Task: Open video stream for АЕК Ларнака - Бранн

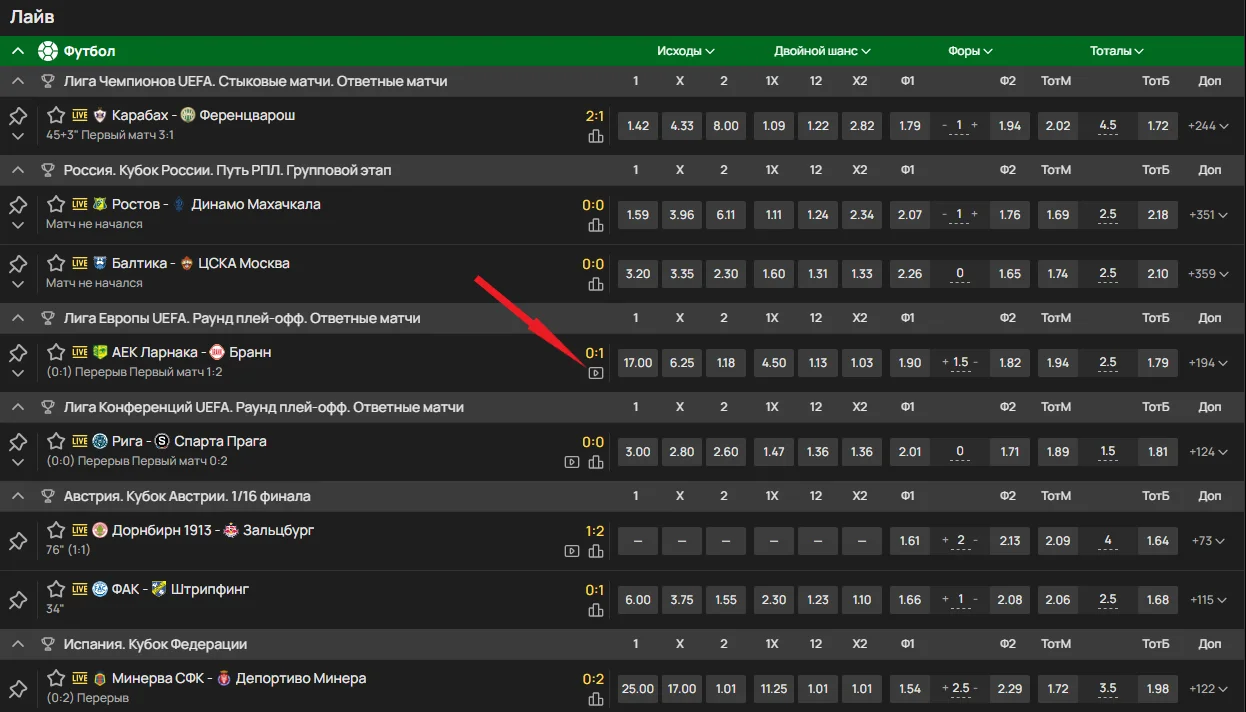Action: (x=596, y=373)
